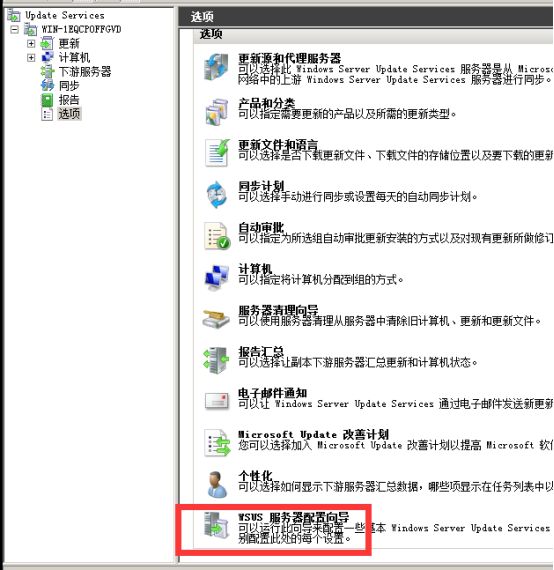This screenshot has width=554, height=570.
Task: Click the 同步 tree icon
Action: 47,85
